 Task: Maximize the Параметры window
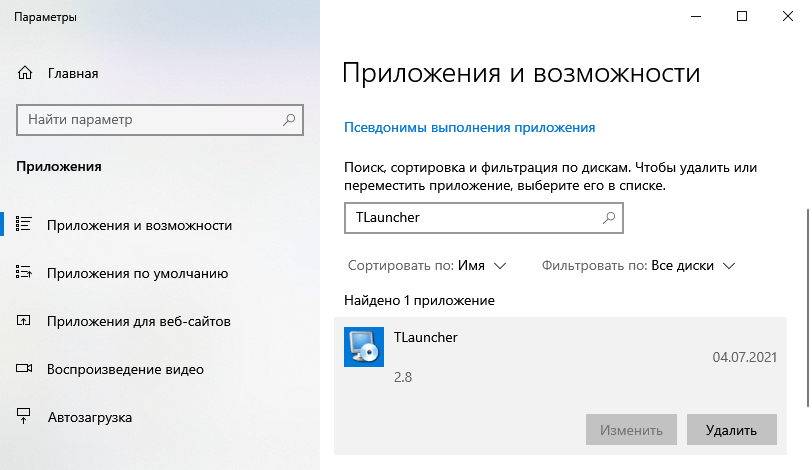click(742, 16)
